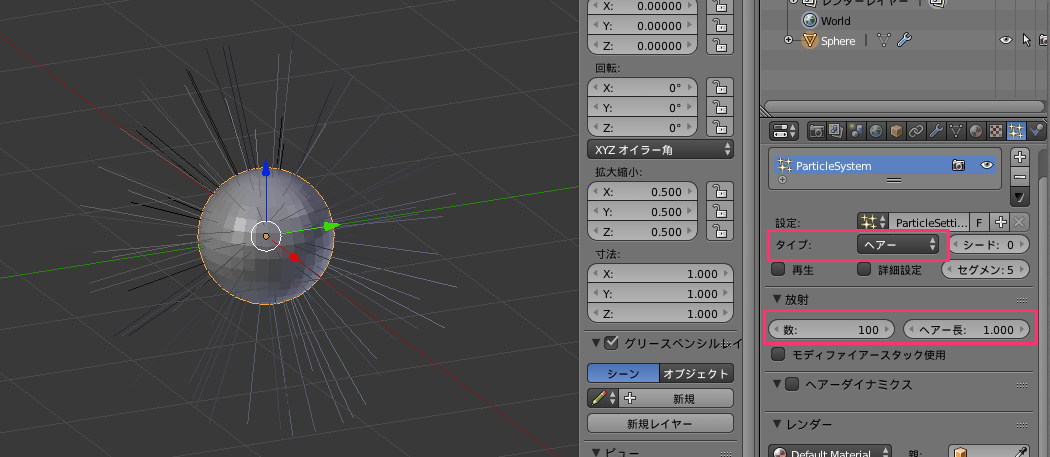Click plus icon to add particle system slot

1020,157
